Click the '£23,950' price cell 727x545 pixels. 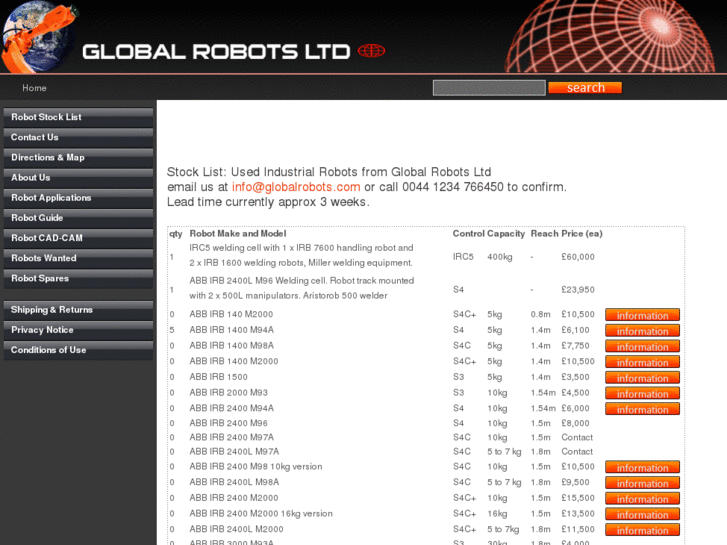click(578, 290)
